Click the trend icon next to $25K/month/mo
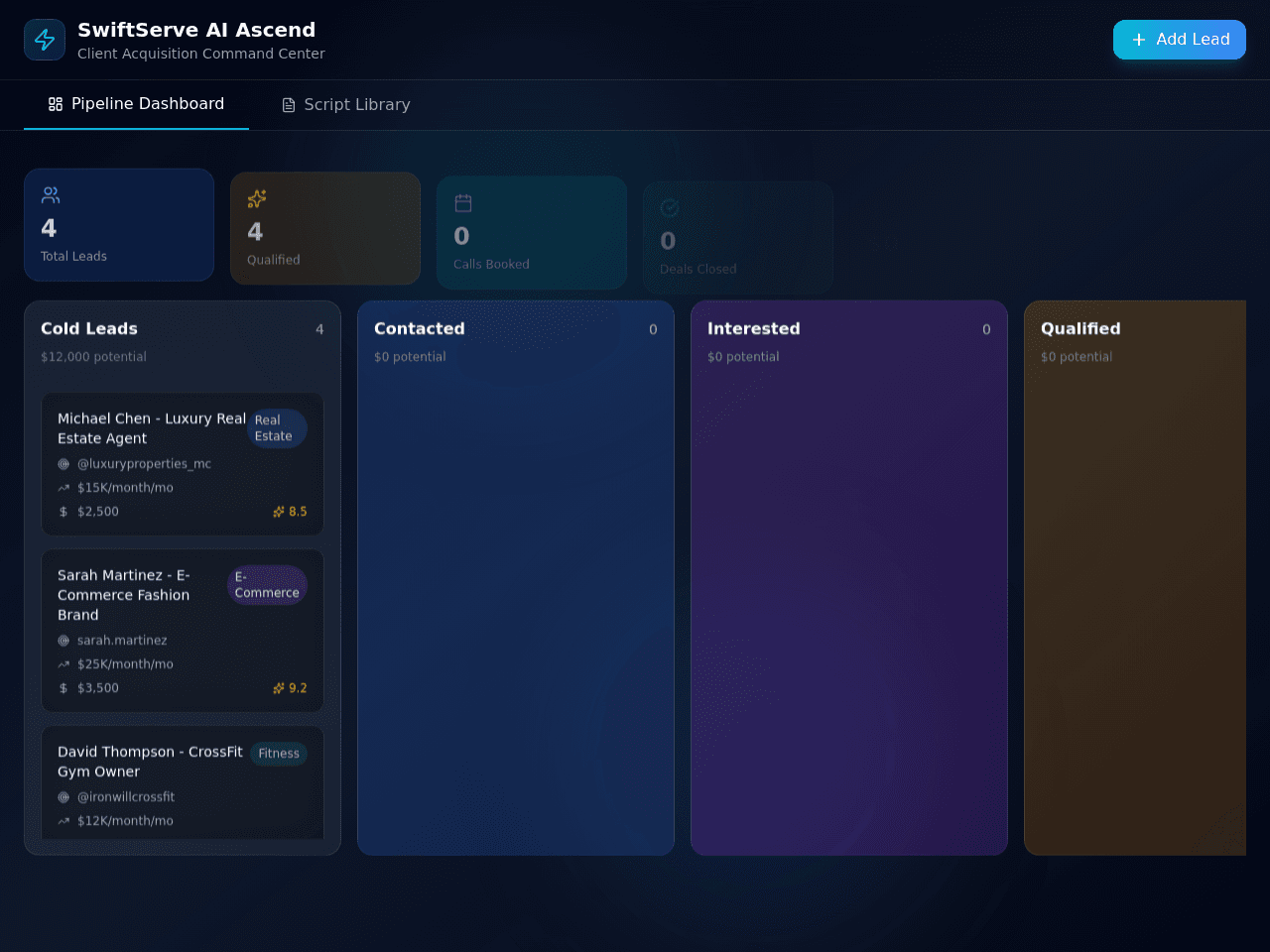 tap(63, 664)
